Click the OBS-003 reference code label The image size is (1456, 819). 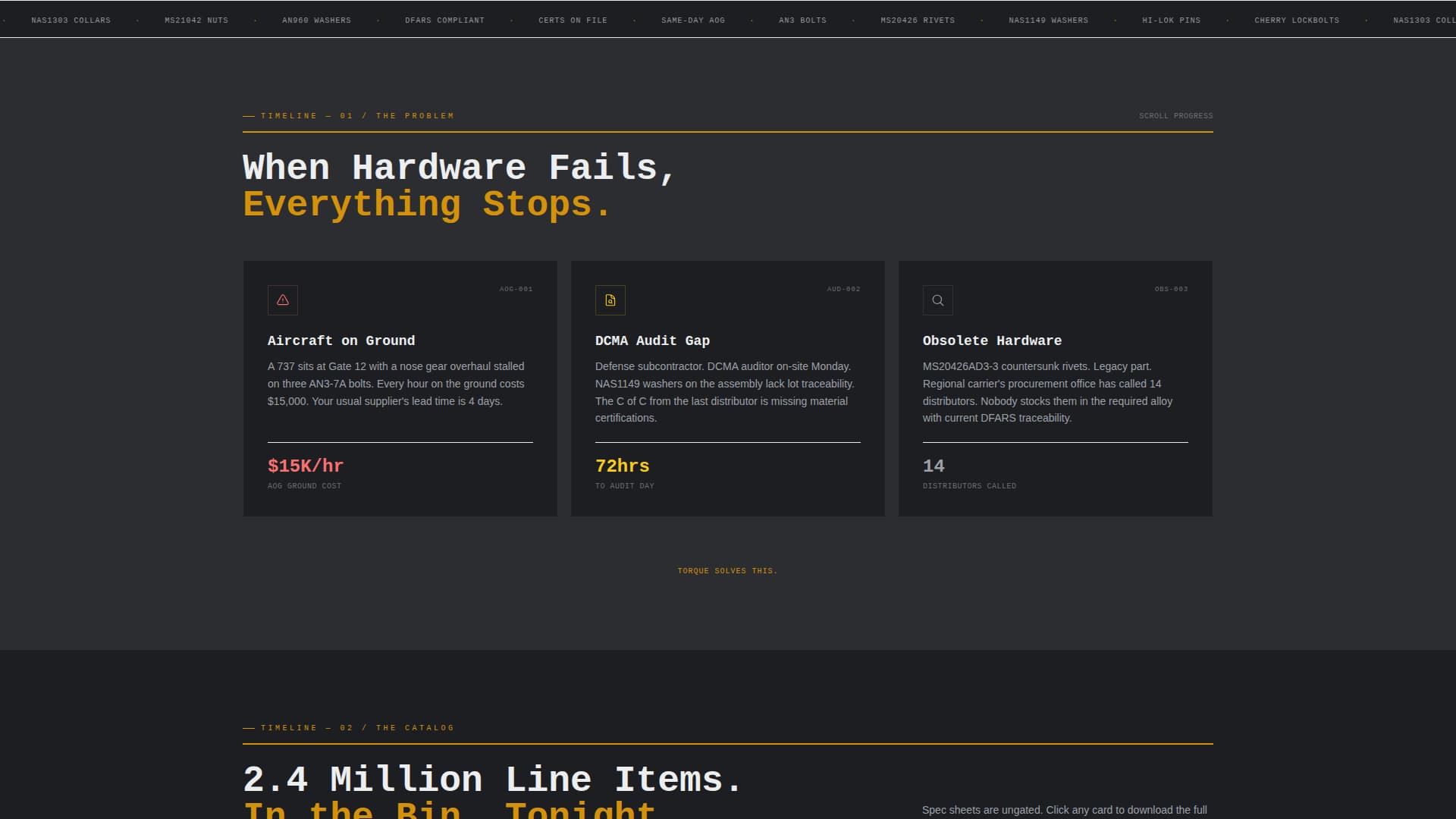pyautogui.click(x=1172, y=289)
